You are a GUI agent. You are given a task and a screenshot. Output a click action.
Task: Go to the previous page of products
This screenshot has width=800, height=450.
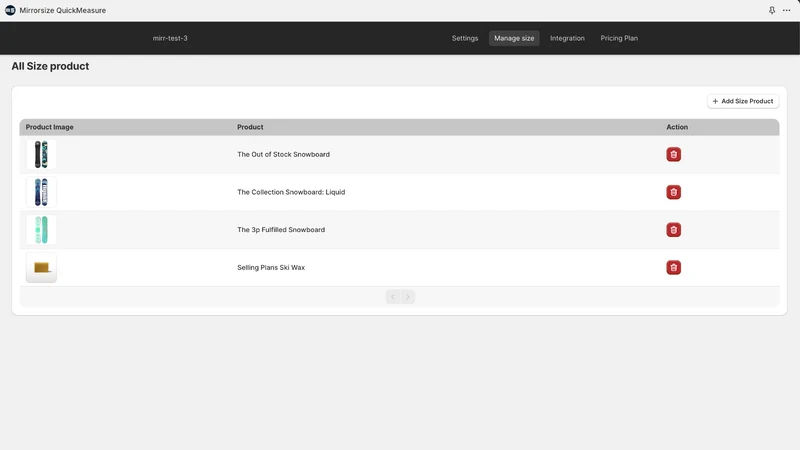[x=393, y=297]
